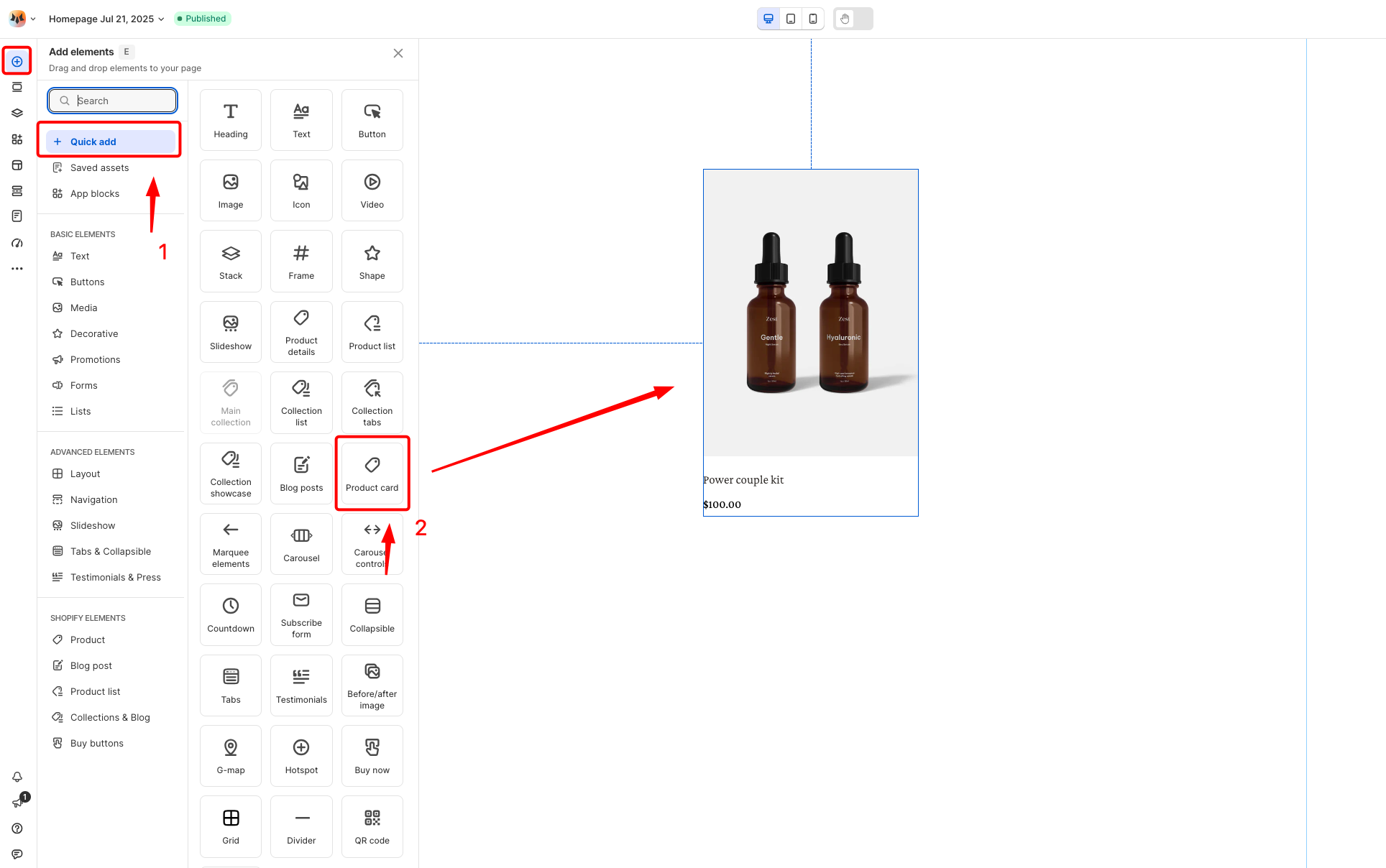Switch to tablet preview mode
This screenshot has width=1386, height=868.
click(791, 19)
